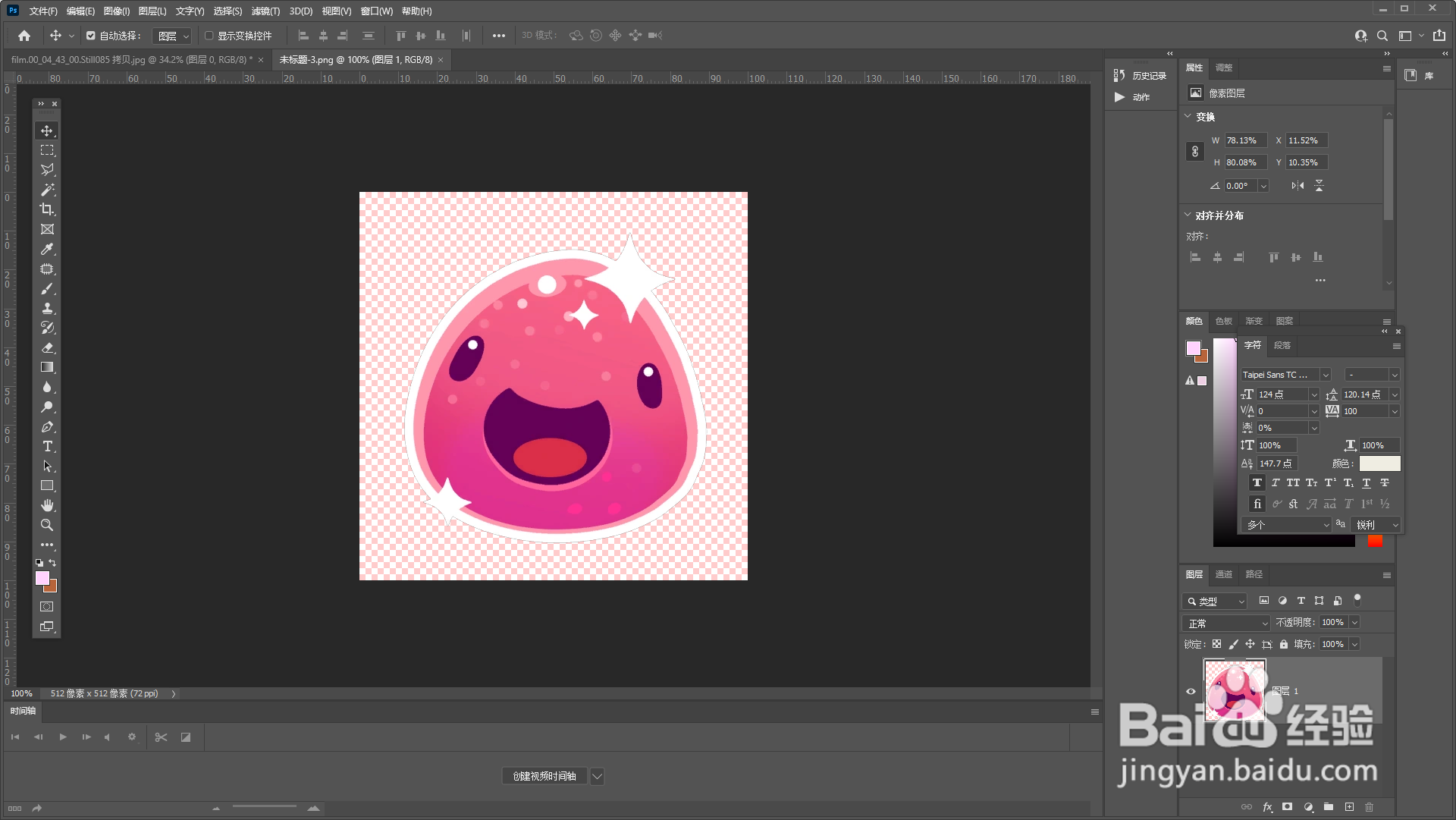This screenshot has height=820, width=1456.
Task: Select the Crop tool
Action: click(47, 209)
